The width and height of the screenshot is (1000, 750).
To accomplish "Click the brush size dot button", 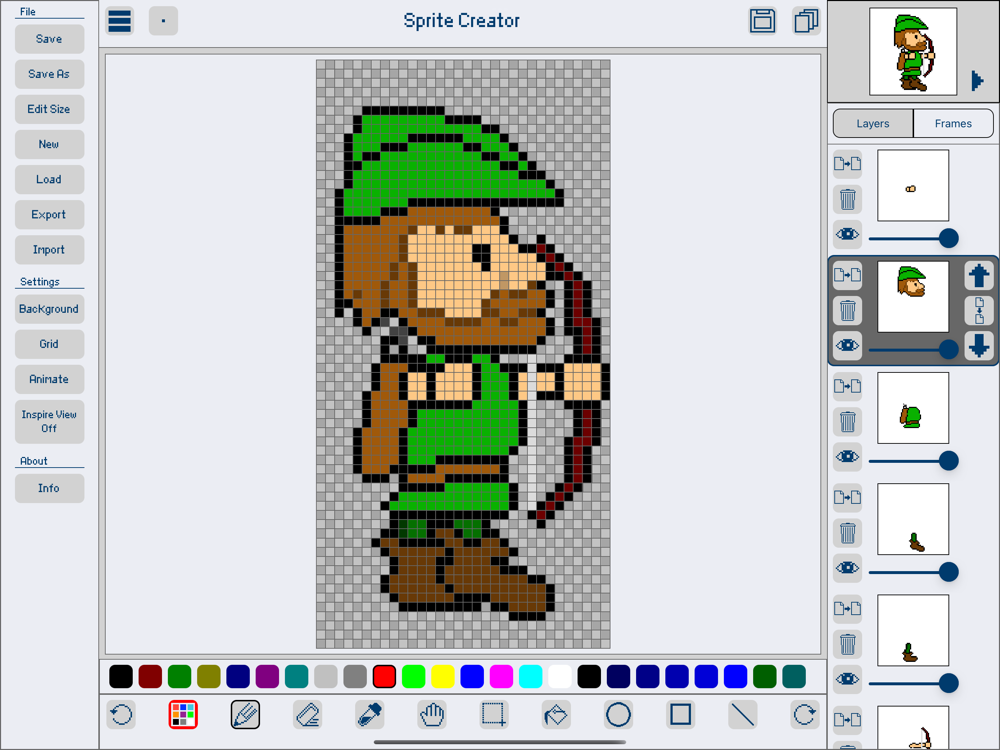I will 163,20.
